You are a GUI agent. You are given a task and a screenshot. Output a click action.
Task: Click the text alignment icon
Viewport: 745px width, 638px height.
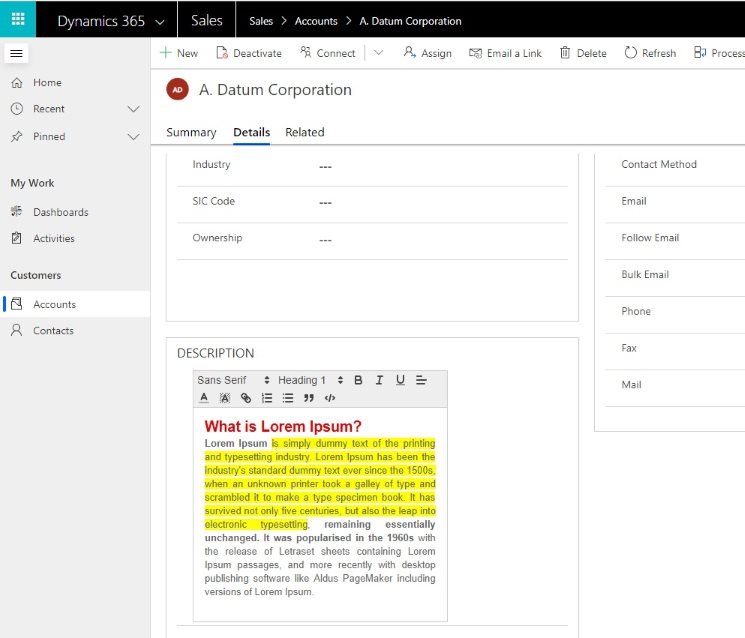421,380
